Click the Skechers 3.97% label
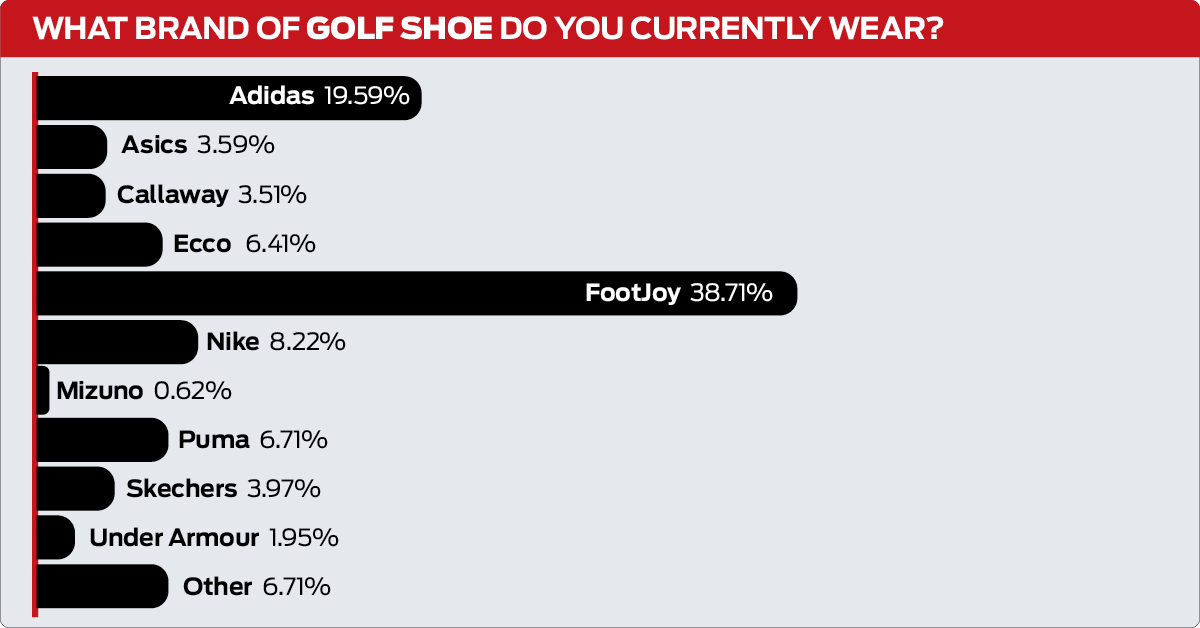The width and height of the screenshot is (1200, 628). click(x=223, y=489)
